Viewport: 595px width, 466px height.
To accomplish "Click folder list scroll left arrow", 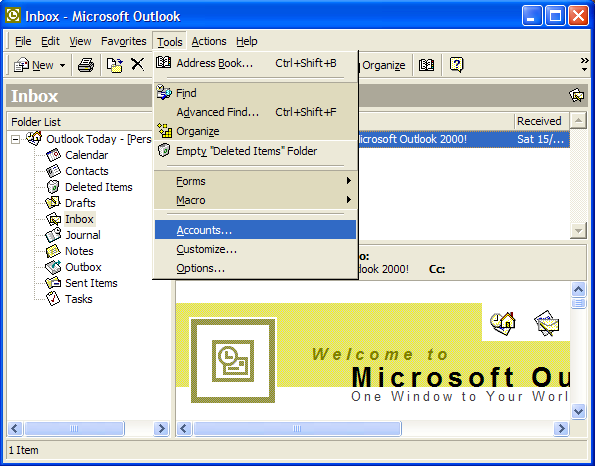I will (x=15, y=428).
